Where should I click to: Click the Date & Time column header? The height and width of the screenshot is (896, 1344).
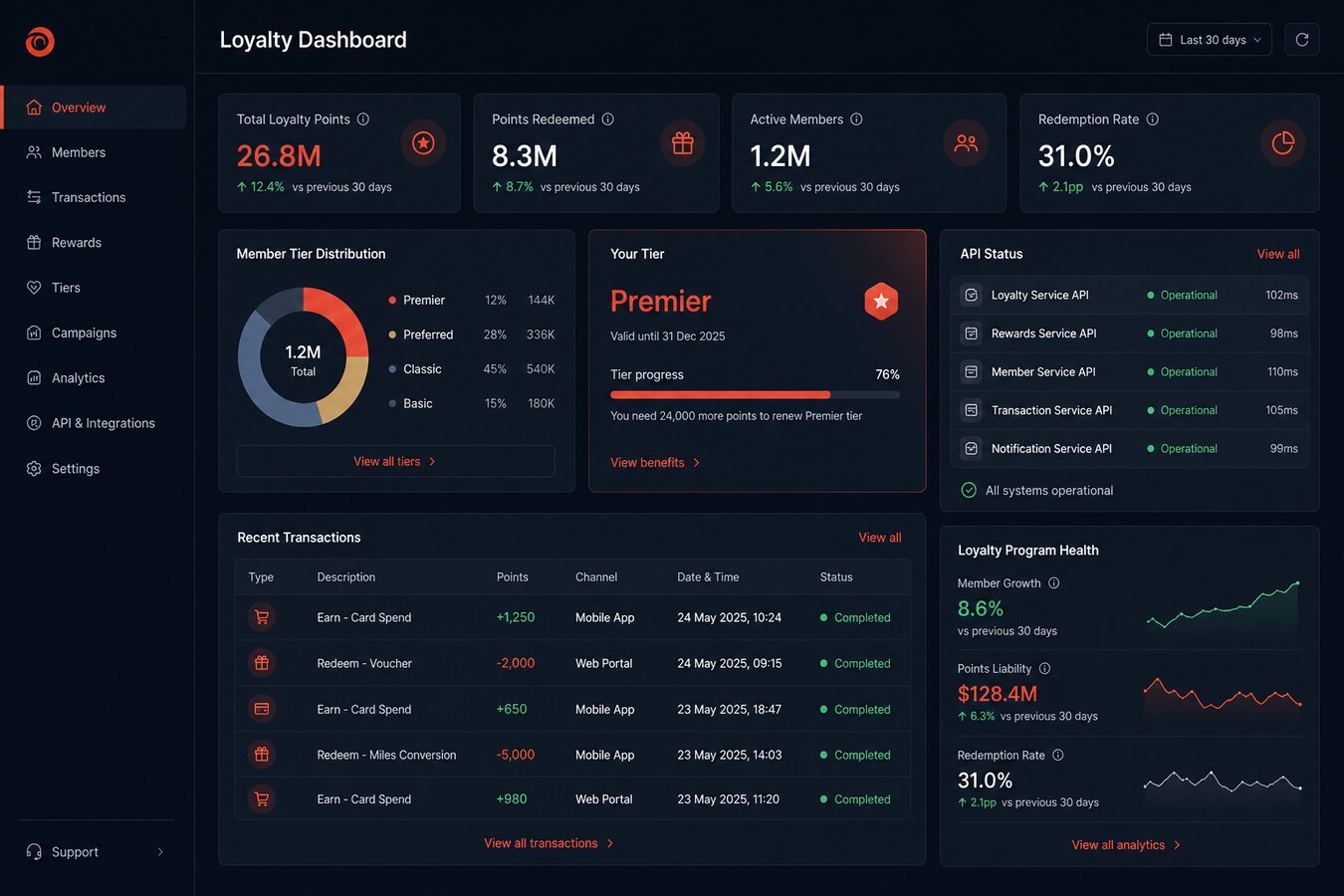708,577
